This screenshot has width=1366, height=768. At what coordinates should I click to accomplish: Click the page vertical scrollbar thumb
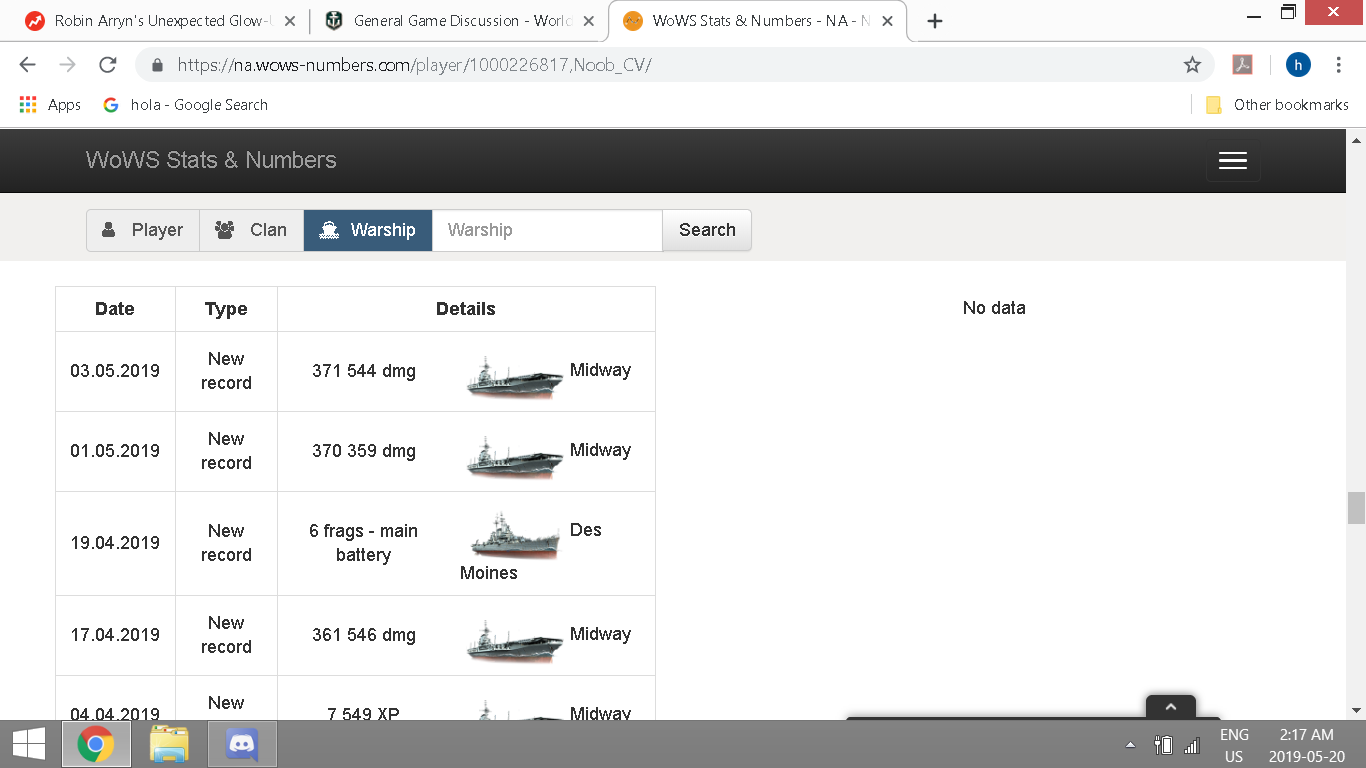[1356, 508]
